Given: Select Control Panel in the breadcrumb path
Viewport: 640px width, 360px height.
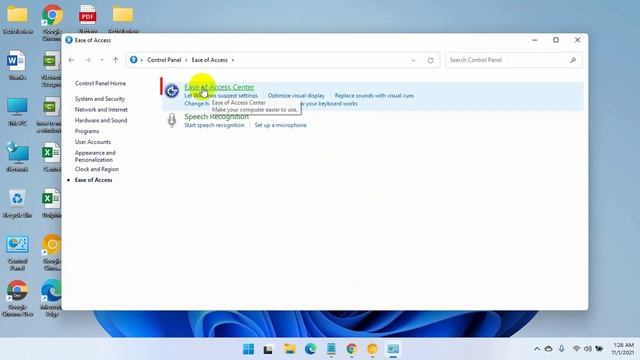Looking at the screenshot, I should coord(164,60).
